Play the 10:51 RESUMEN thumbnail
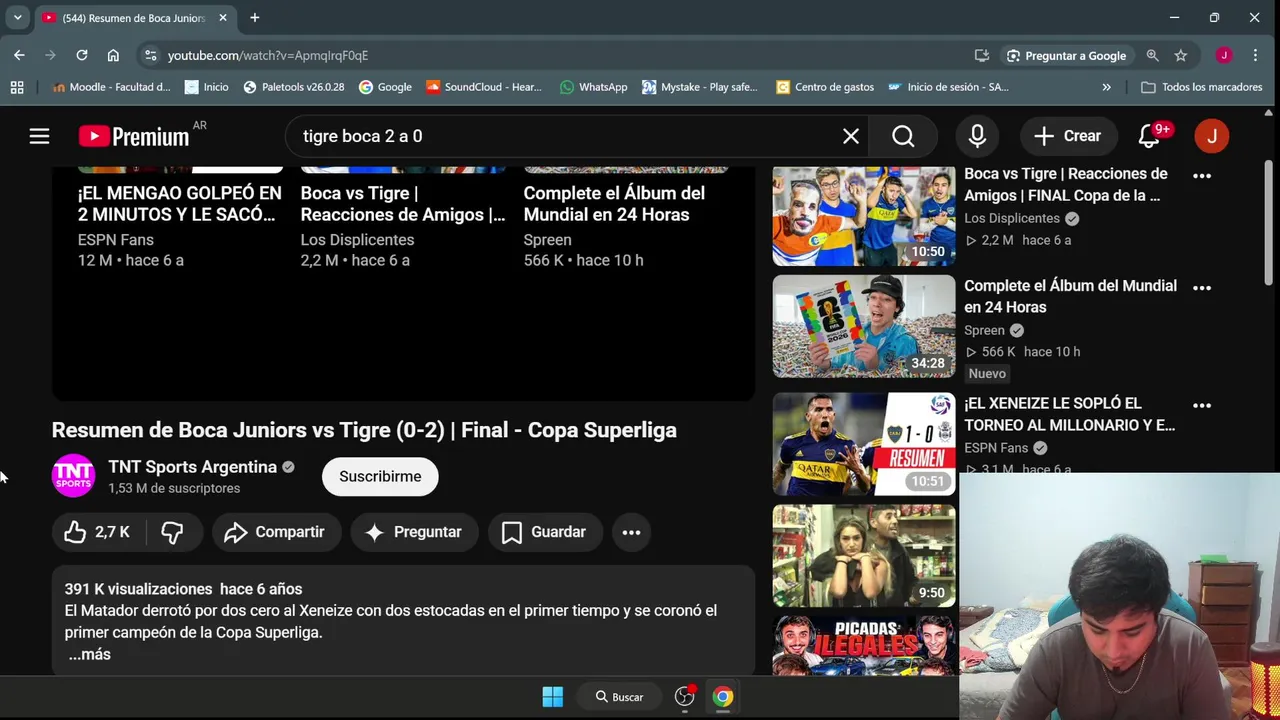 [864, 444]
